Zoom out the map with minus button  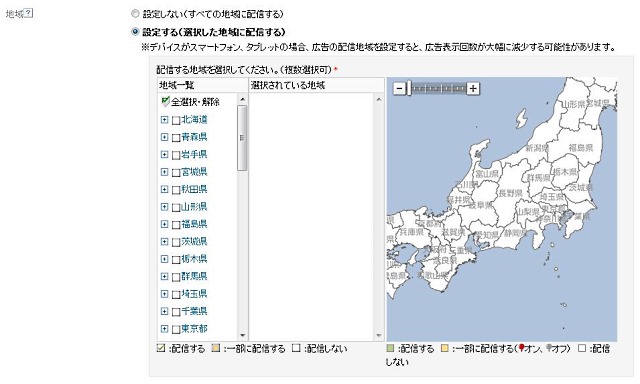click(400, 88)
